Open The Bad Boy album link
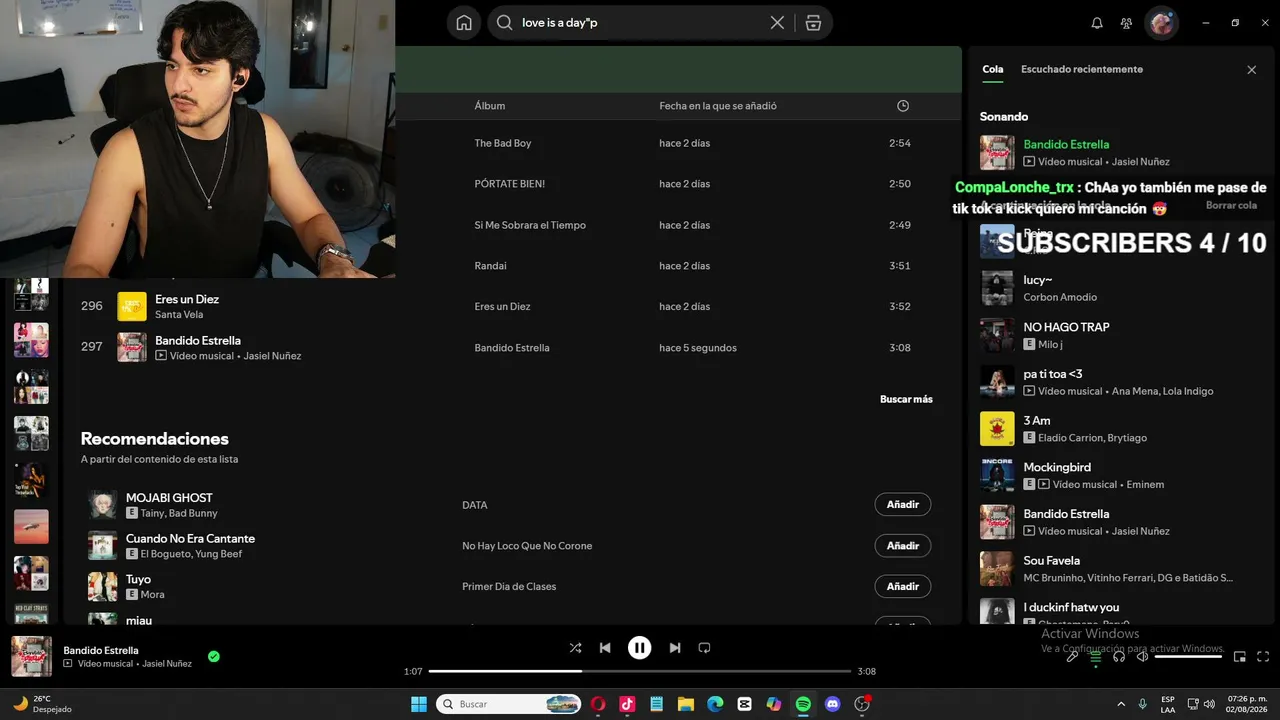 click(503, 143)
